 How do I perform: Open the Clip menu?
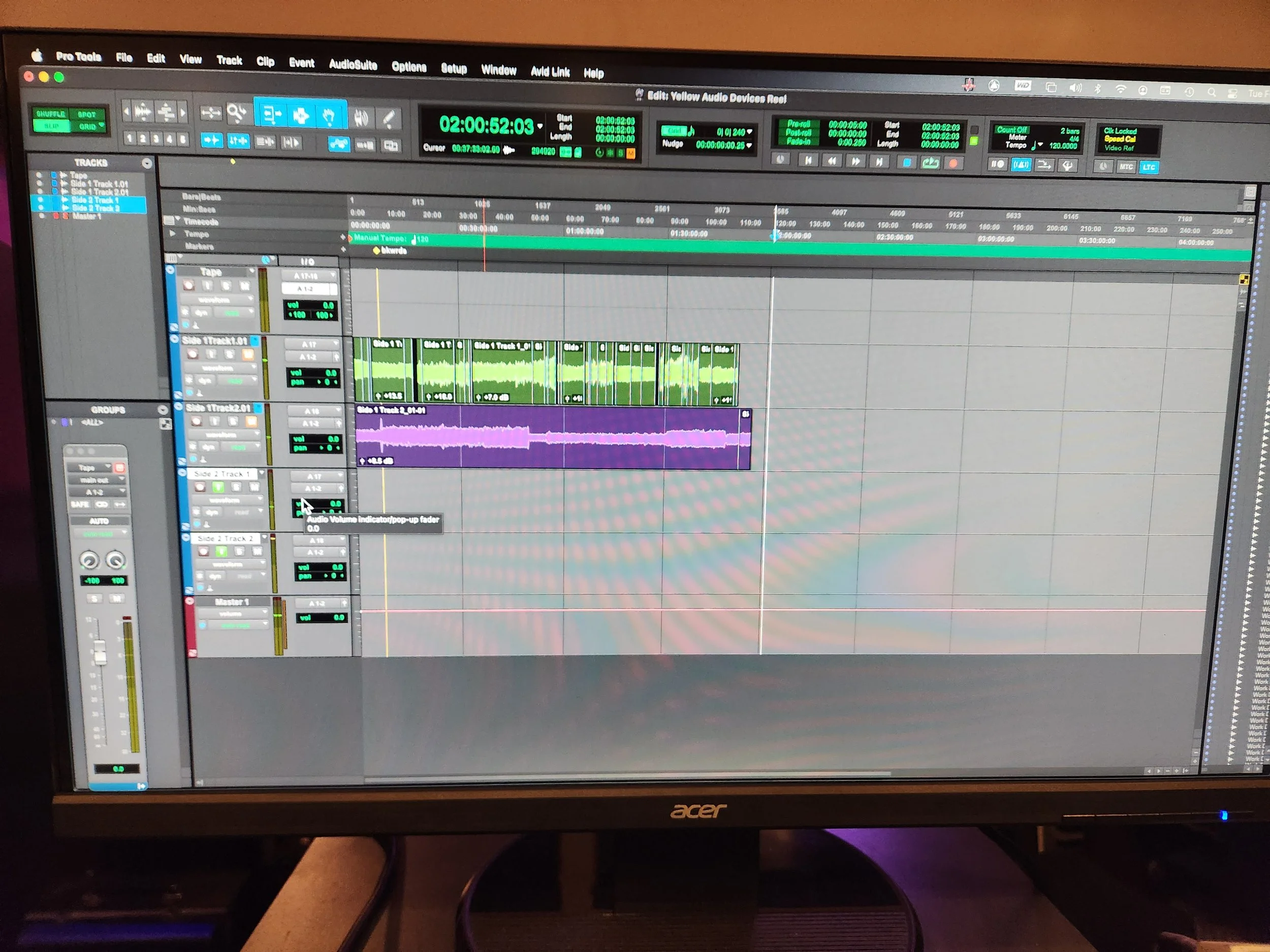click(265, 61)
